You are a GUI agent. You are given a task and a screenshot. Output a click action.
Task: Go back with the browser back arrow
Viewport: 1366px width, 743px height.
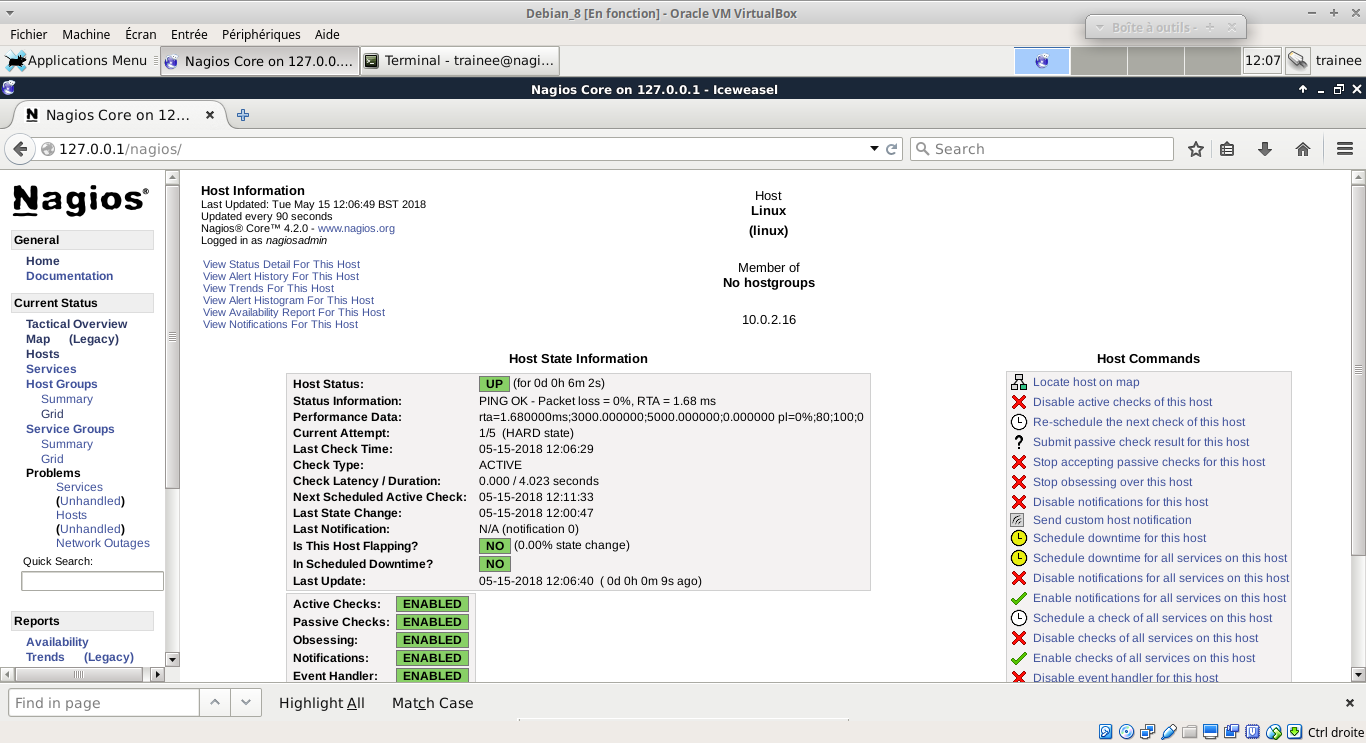[20, 149]
